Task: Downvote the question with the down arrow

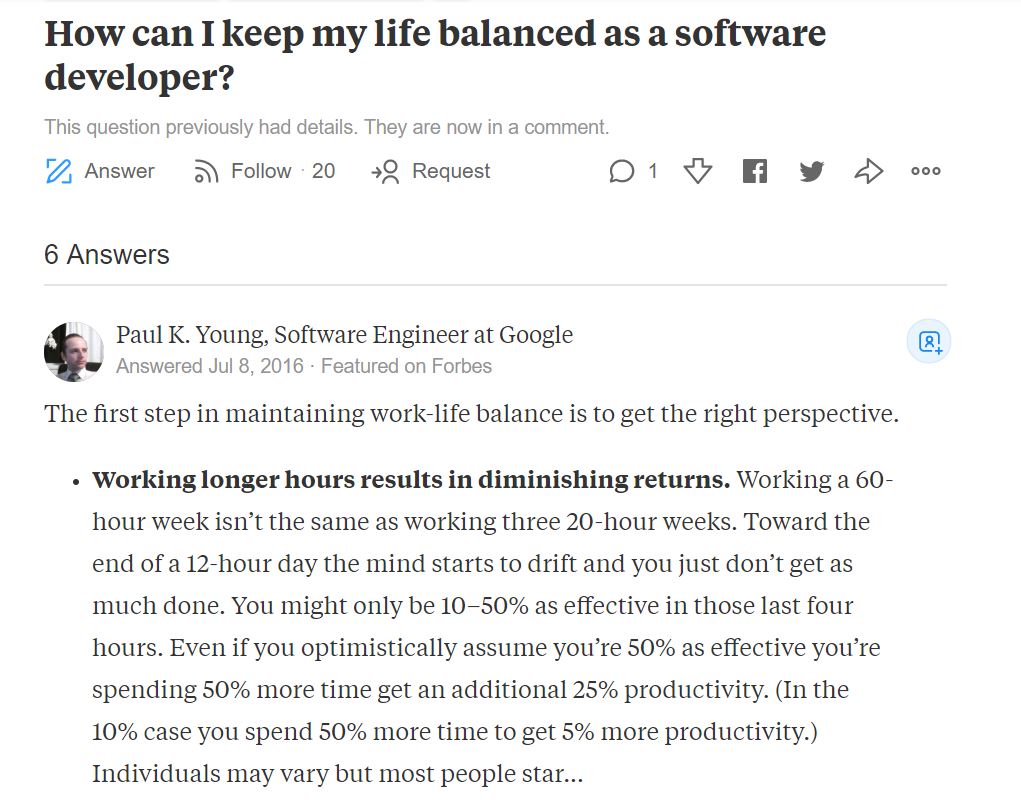Action: point(697,171)
